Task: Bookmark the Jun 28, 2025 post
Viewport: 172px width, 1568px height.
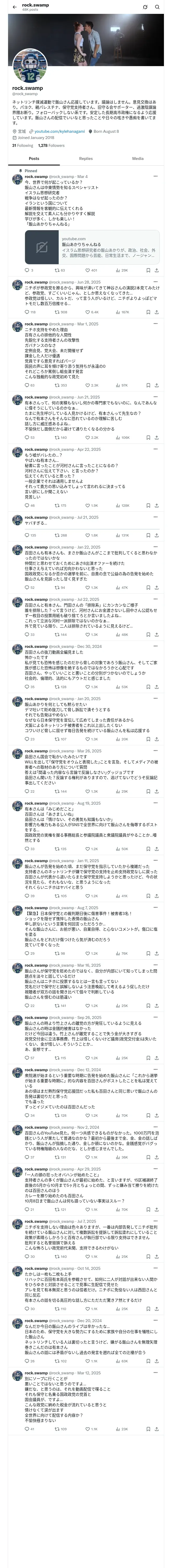Action: (148, 312)
